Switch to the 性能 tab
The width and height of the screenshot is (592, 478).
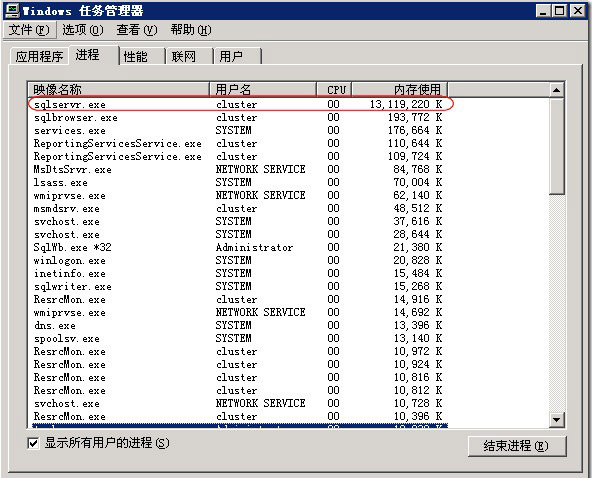[142, 57]
